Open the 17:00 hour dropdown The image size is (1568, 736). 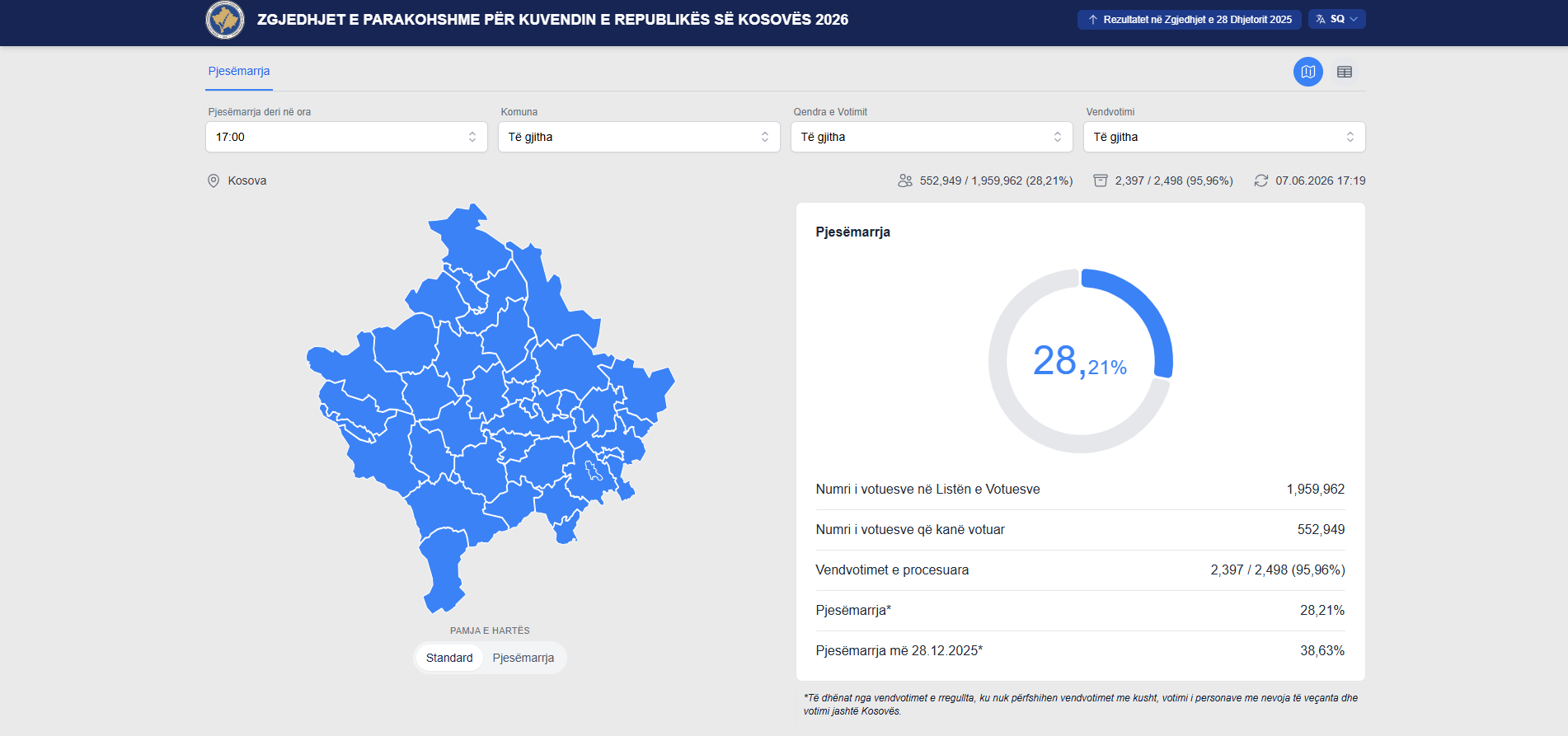(x=346, y=137)
